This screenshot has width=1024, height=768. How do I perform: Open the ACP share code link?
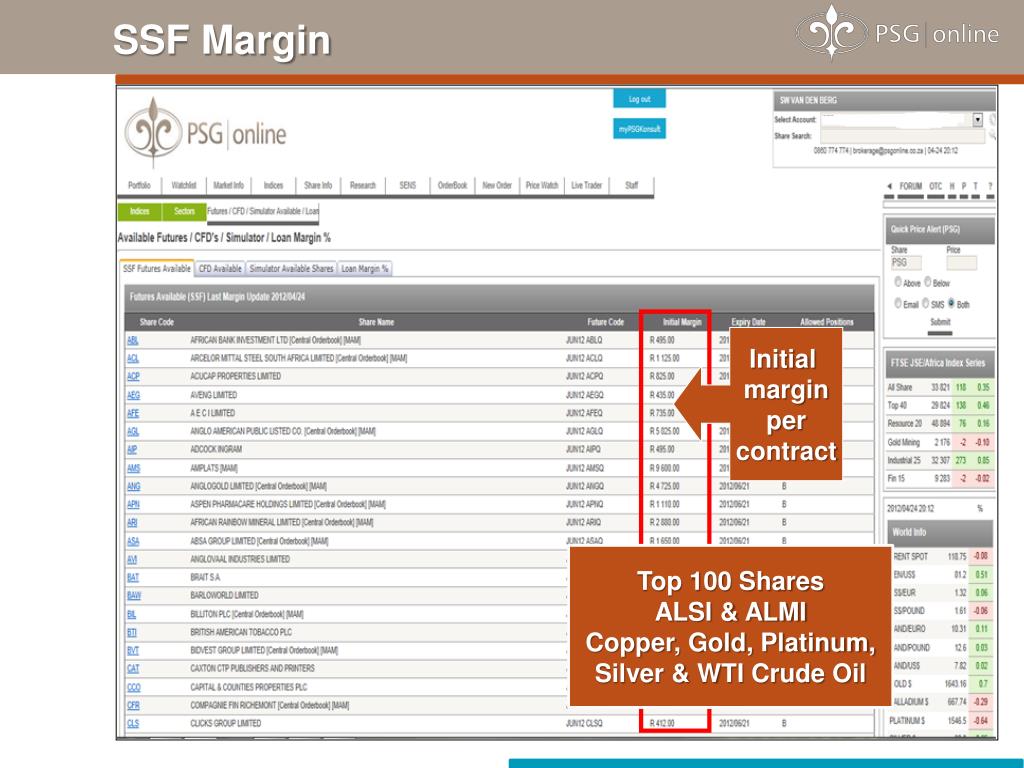[133, 377]
